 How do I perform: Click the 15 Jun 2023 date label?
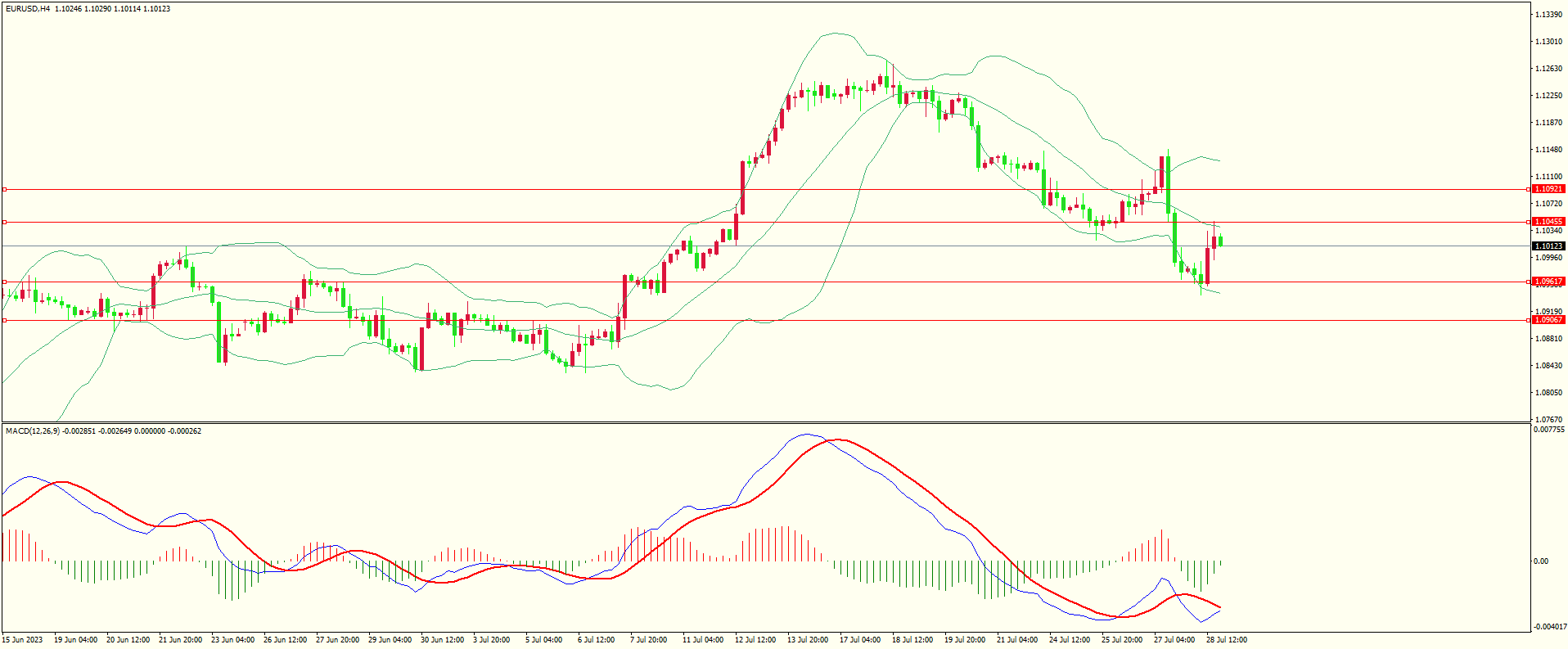click(23, 640)
